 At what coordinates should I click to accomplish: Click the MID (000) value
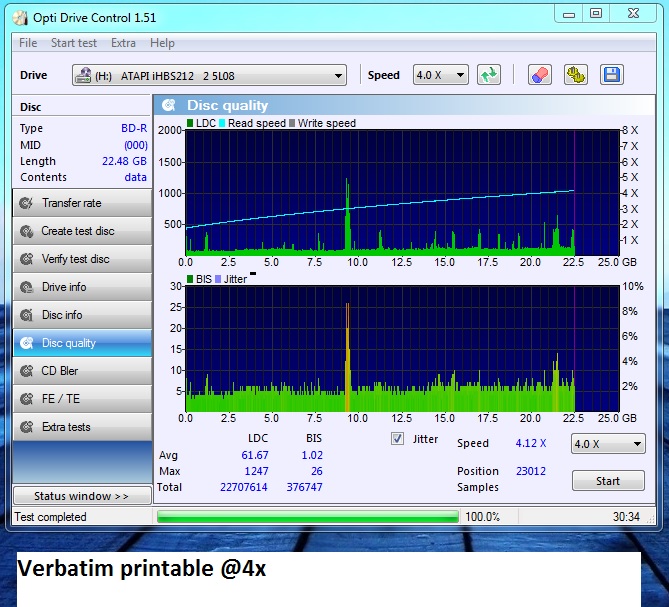136,145
